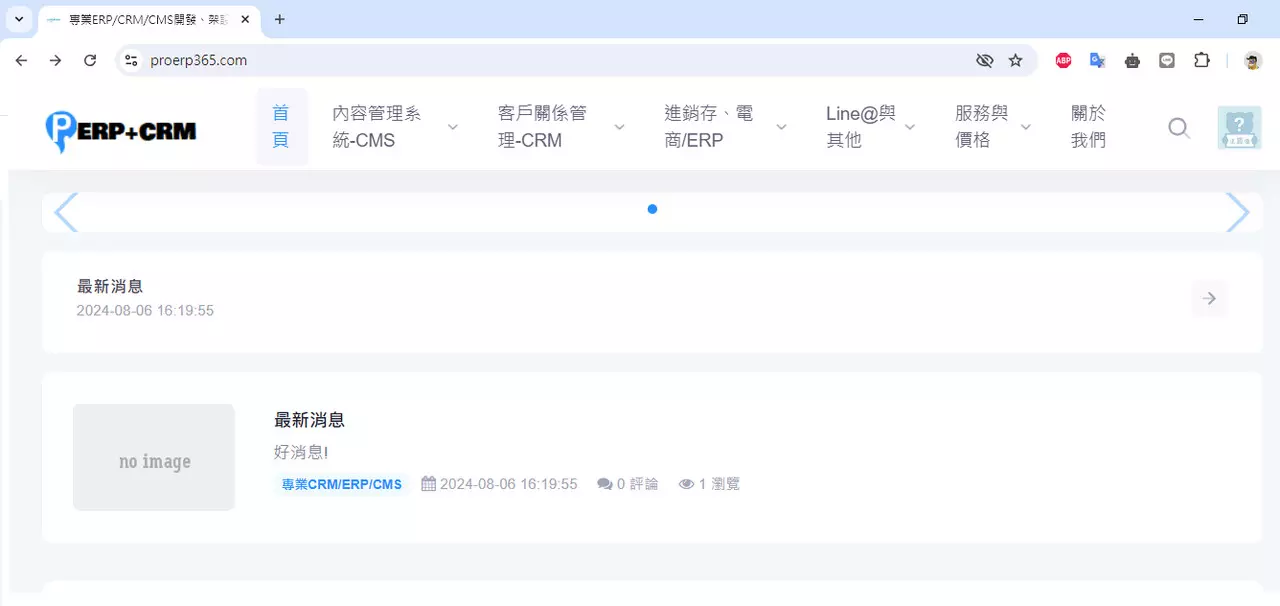Image resolution: width=1280 pixels, height=606 pixels.
Task: Open the browser extensions puzzle icon
Action: pyautogui.click(x=1202, y=60)
